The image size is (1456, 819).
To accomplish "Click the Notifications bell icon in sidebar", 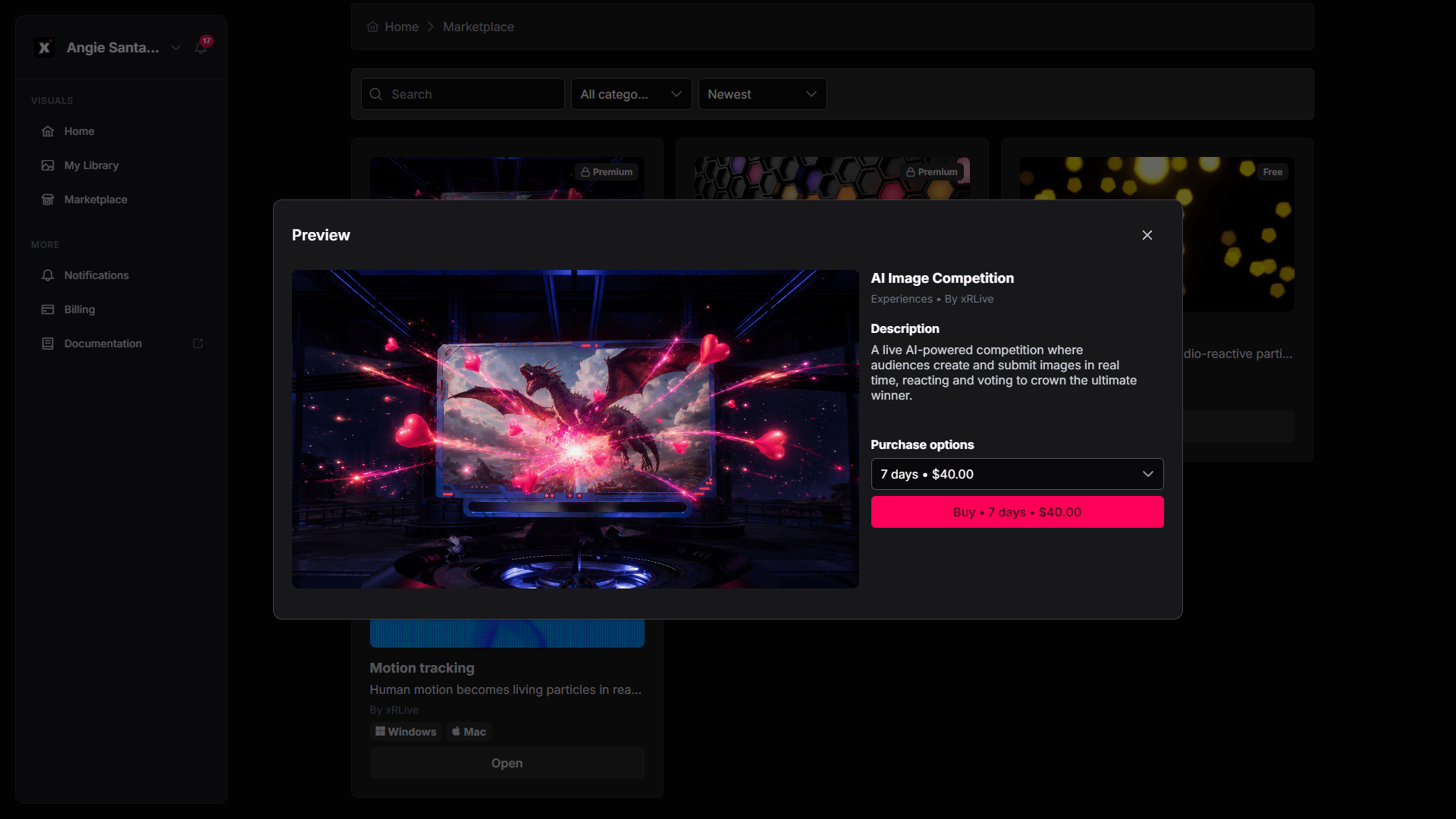I will [48, 275].
